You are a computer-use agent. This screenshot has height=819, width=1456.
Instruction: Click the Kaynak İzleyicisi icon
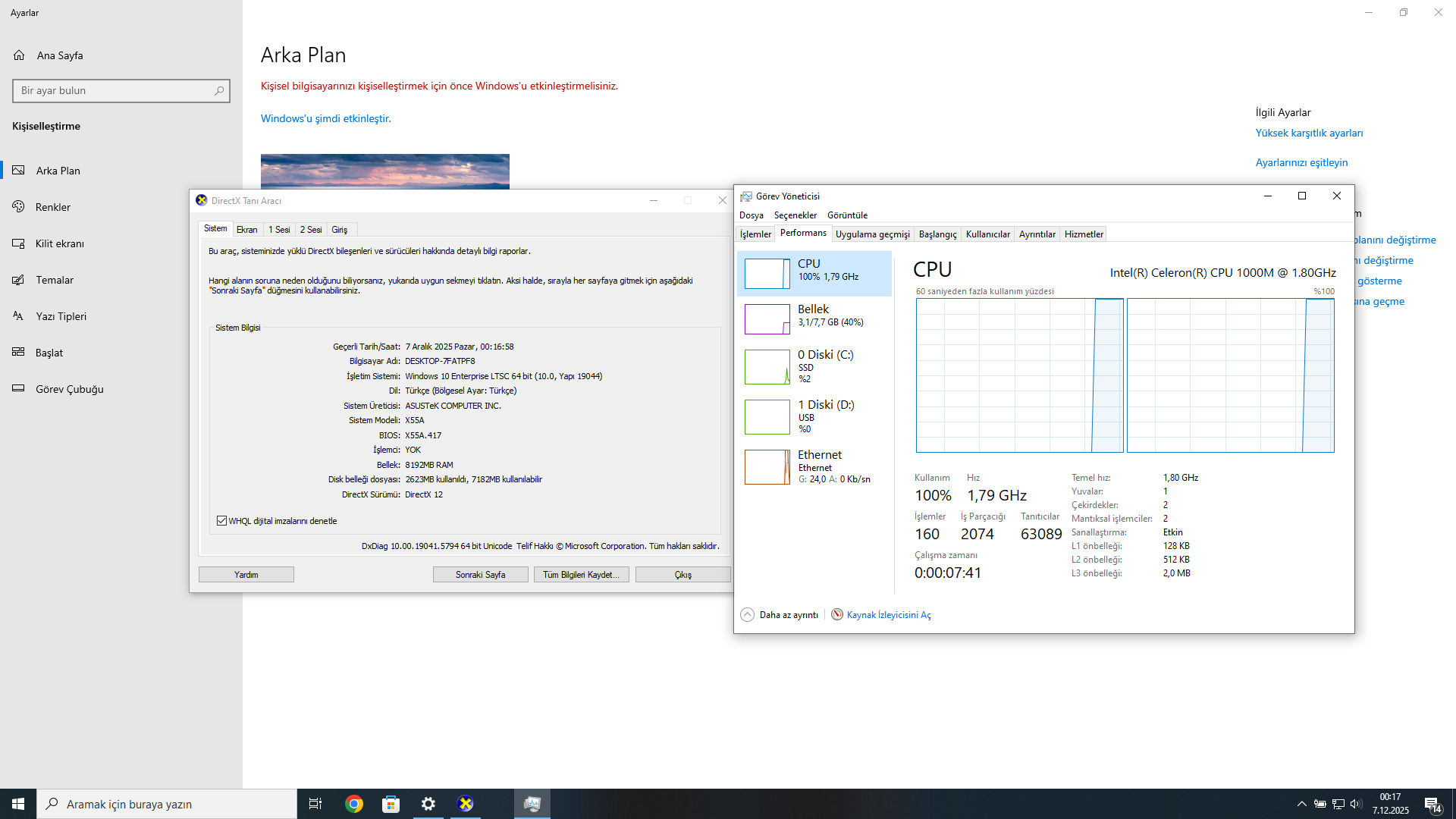tap(837, 614)
